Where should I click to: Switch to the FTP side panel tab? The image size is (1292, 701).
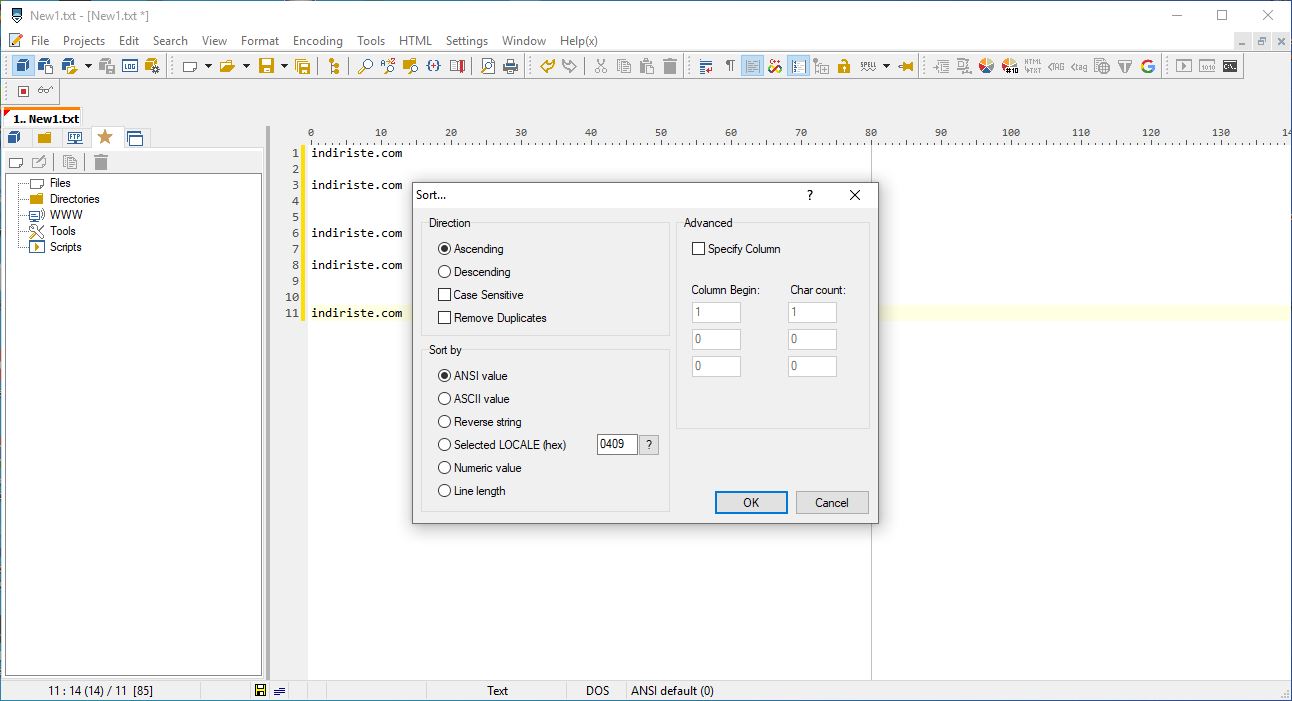coord(75,138)
